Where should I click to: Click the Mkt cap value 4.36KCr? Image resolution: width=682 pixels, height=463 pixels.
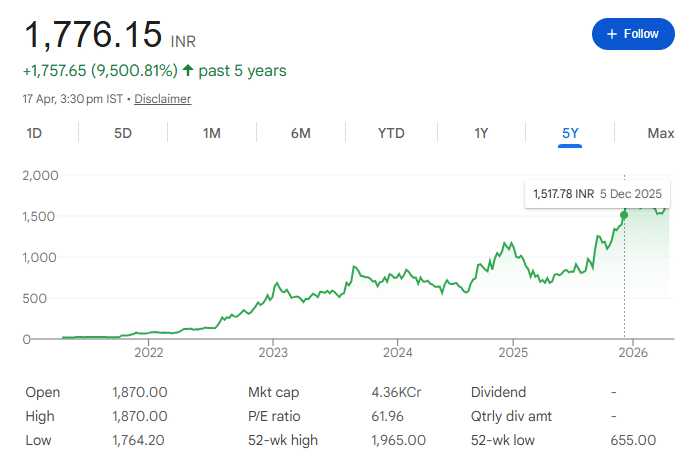pyautogui.click(x=397, y=392)
